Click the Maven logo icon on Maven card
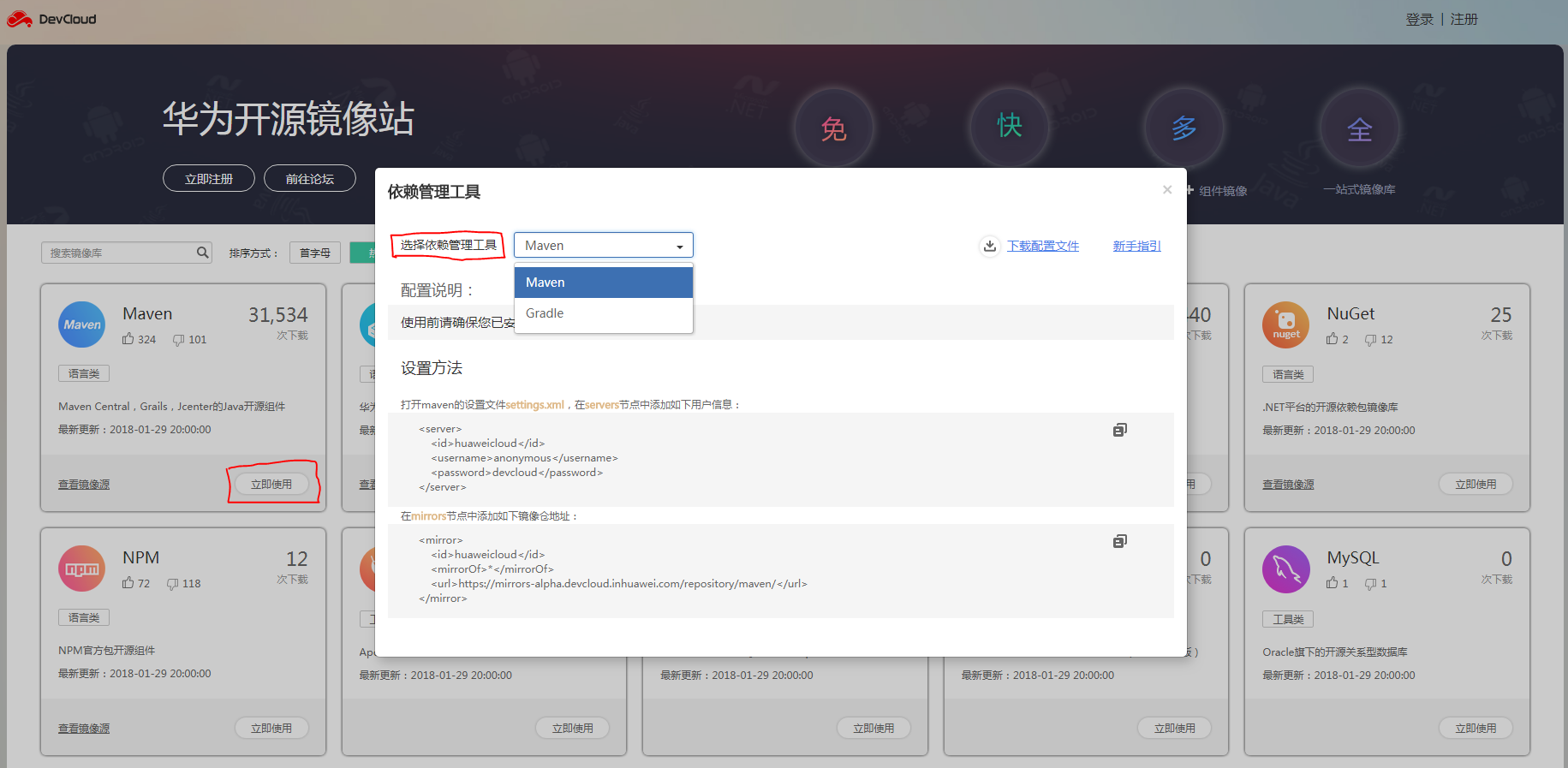 [82, 324]
